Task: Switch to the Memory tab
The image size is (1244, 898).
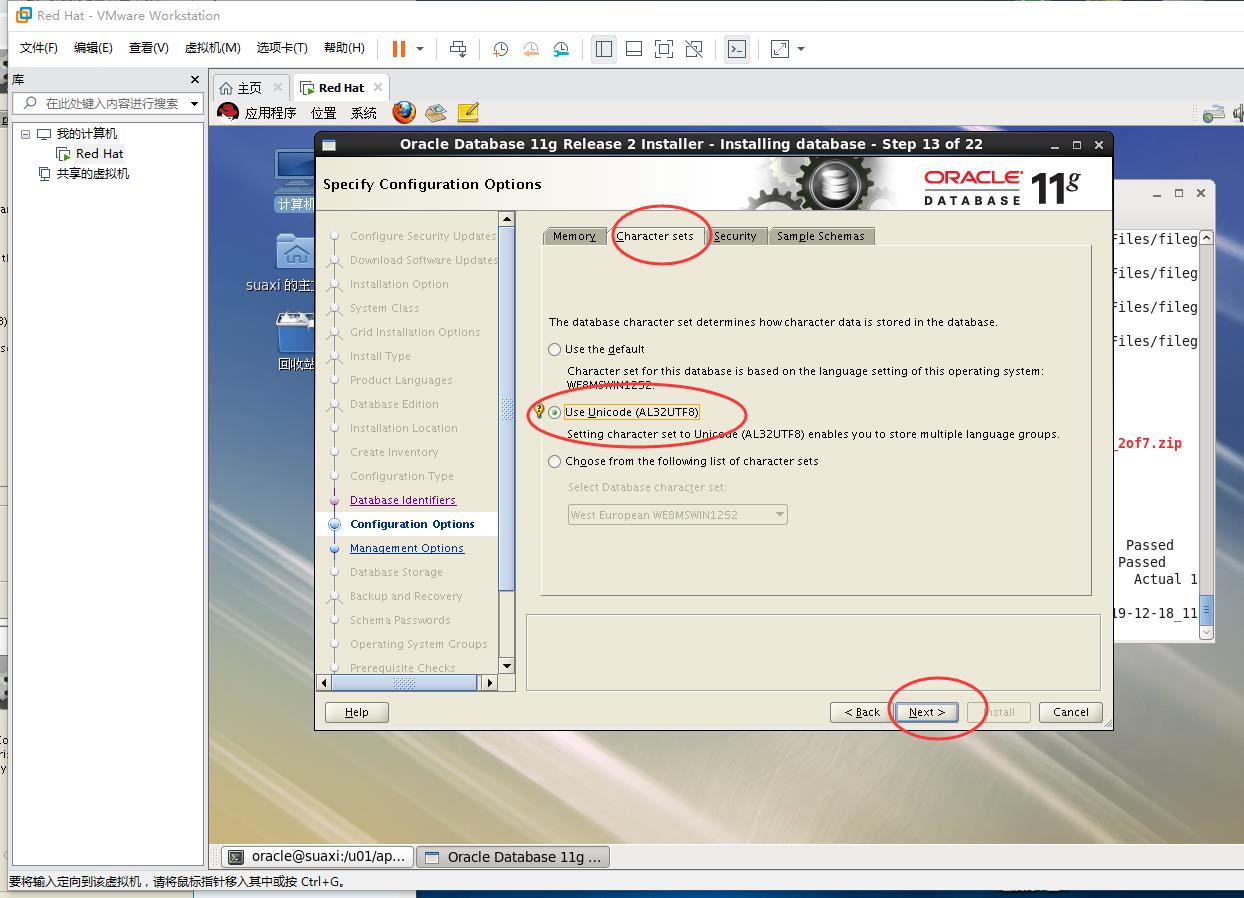Action: click(x=574, y=236)
